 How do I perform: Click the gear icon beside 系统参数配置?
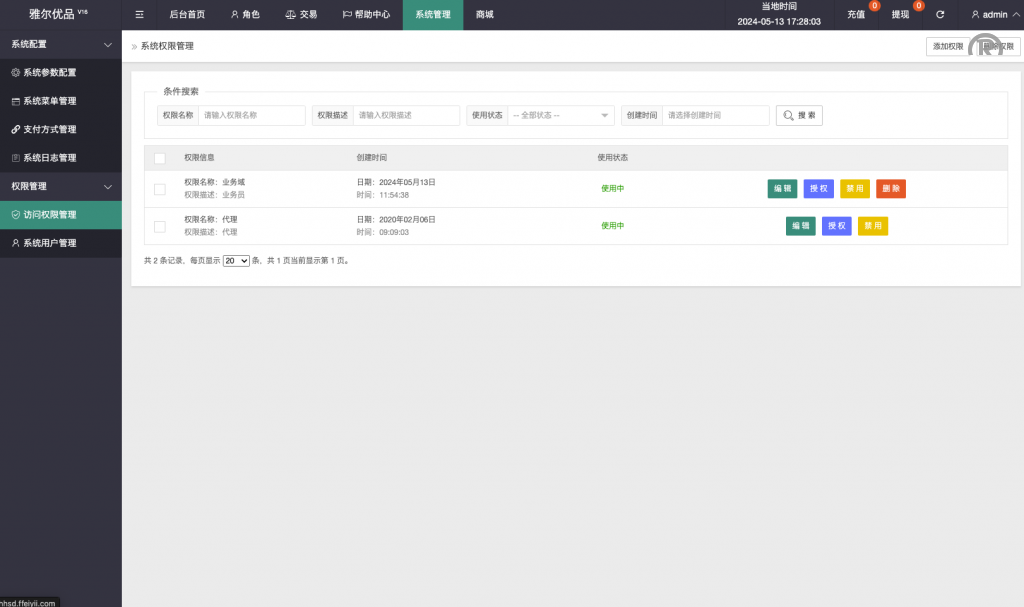pos(15,73)
